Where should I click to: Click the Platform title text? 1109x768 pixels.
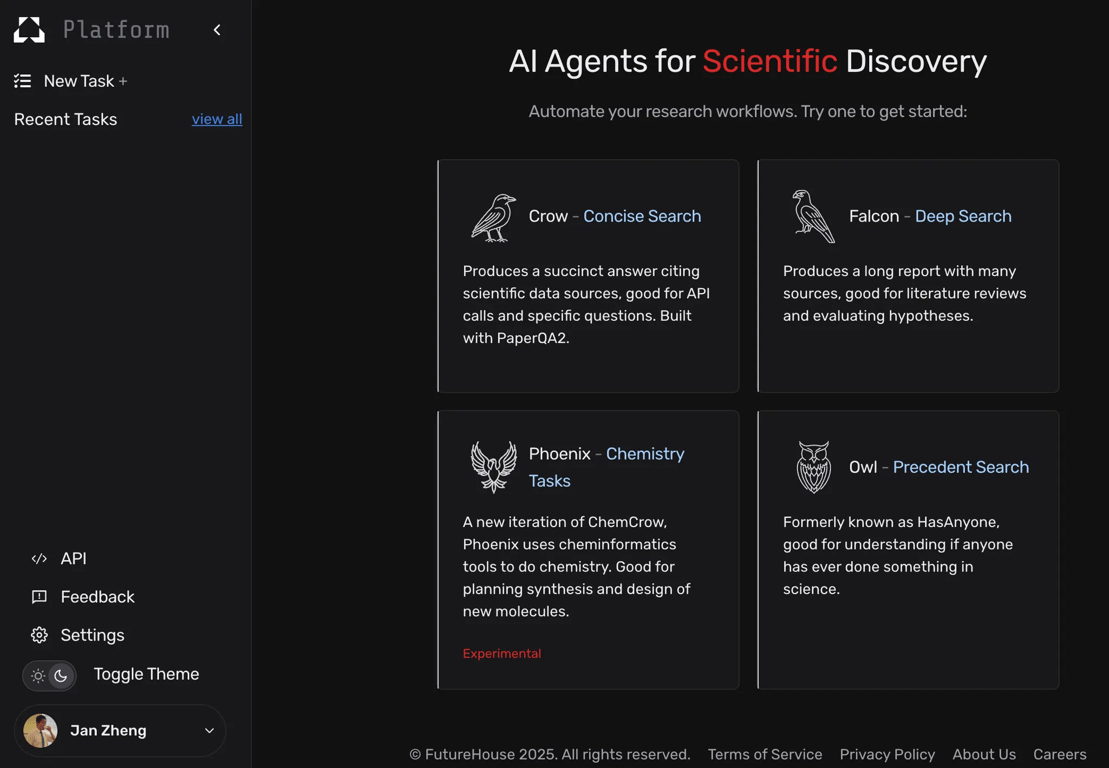[116, 30]
